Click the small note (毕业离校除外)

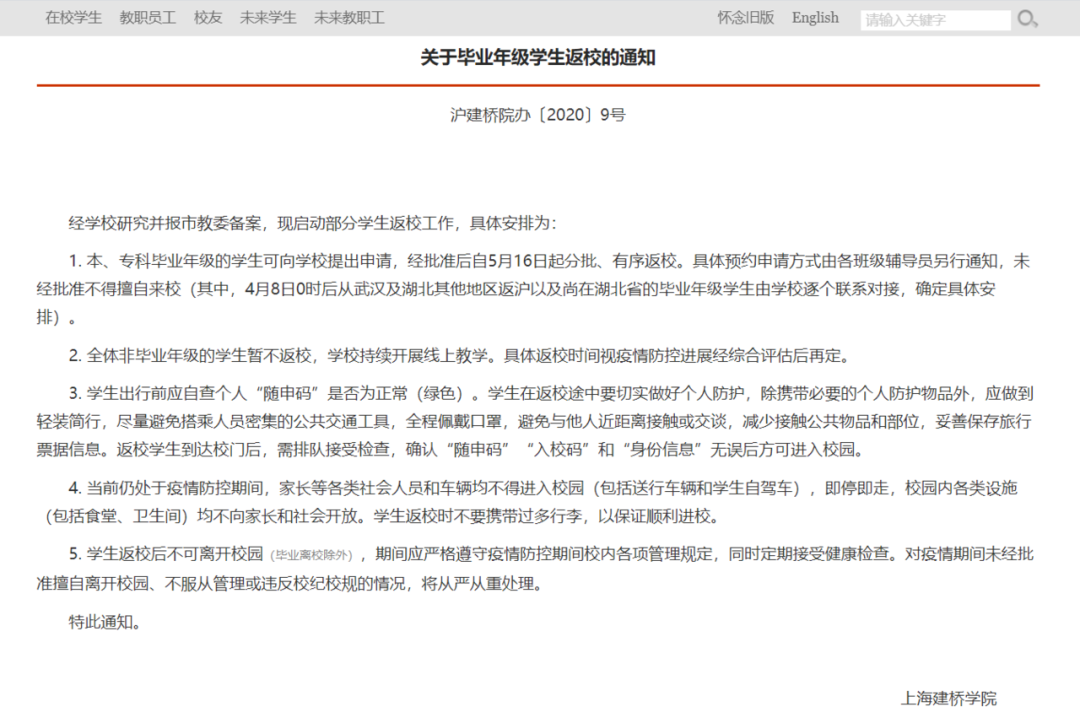(312, 555)
